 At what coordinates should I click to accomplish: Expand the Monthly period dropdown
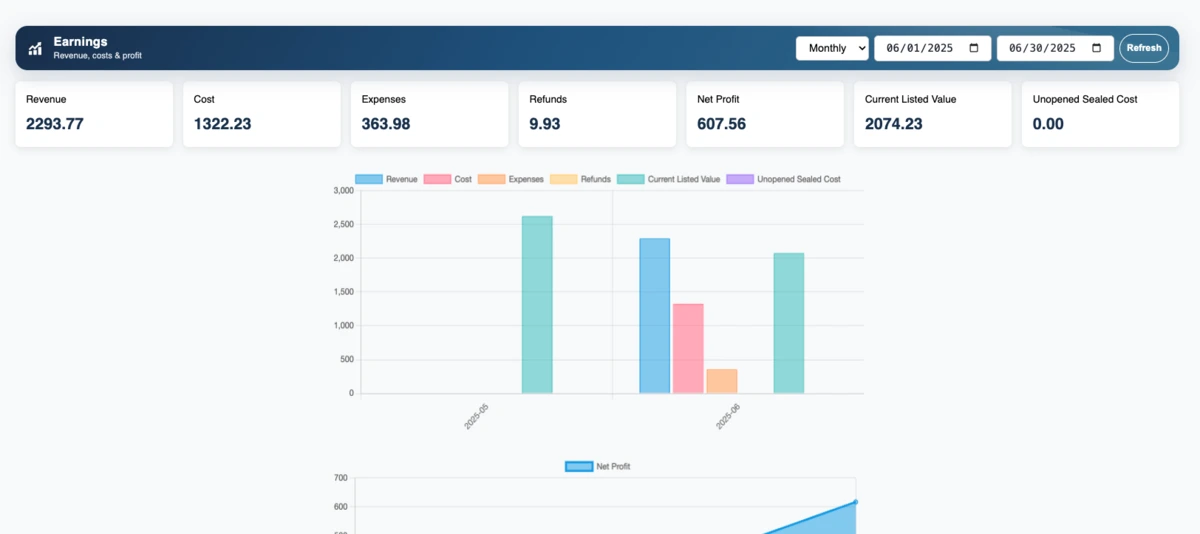[831, 48]
